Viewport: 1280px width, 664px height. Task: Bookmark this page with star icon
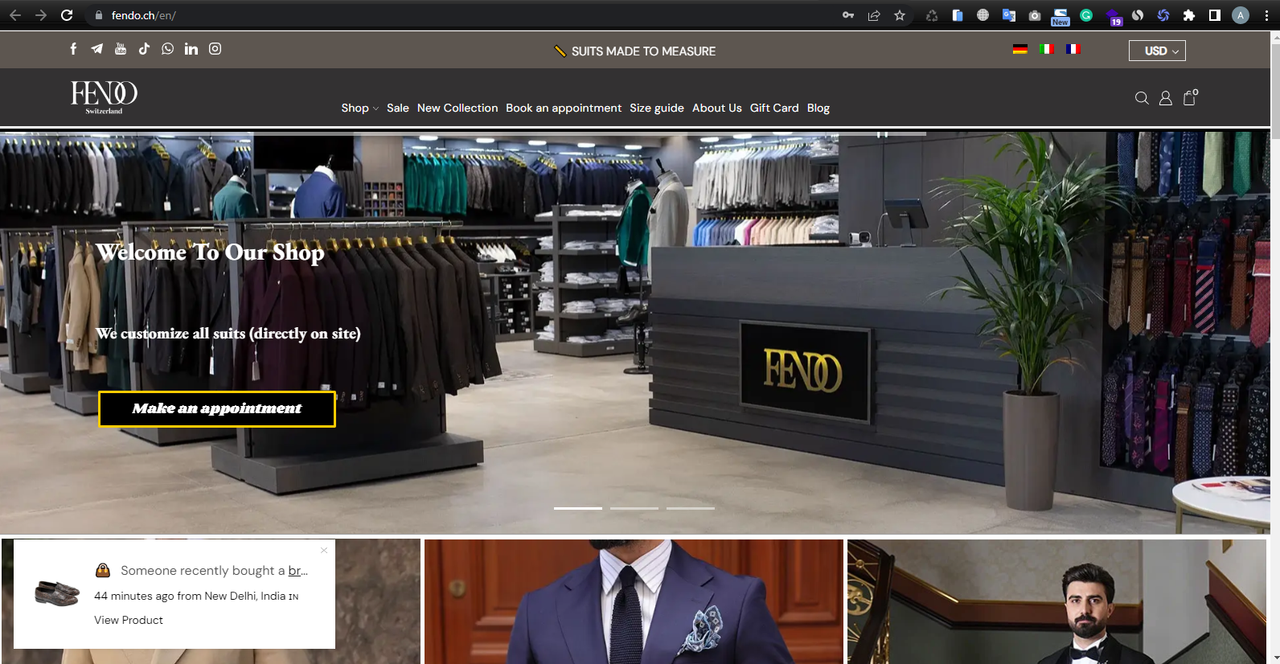point(899,15)
